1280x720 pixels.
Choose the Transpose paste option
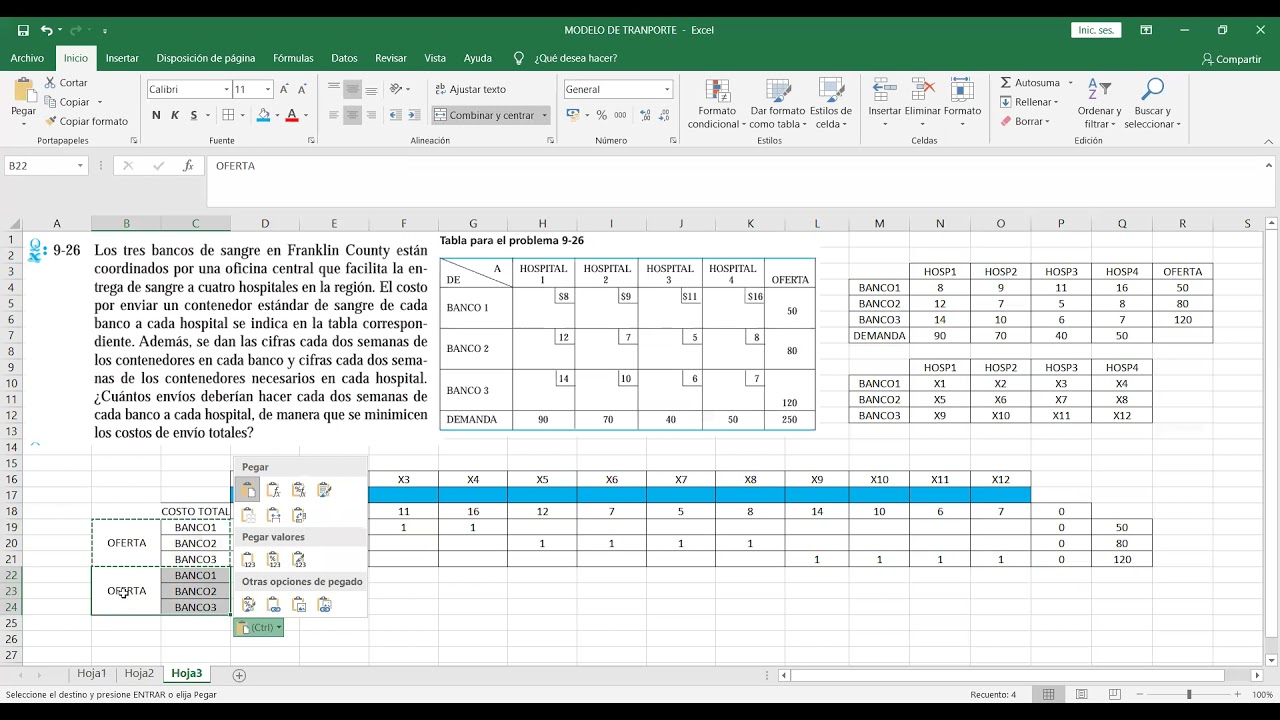coord(298,515)
